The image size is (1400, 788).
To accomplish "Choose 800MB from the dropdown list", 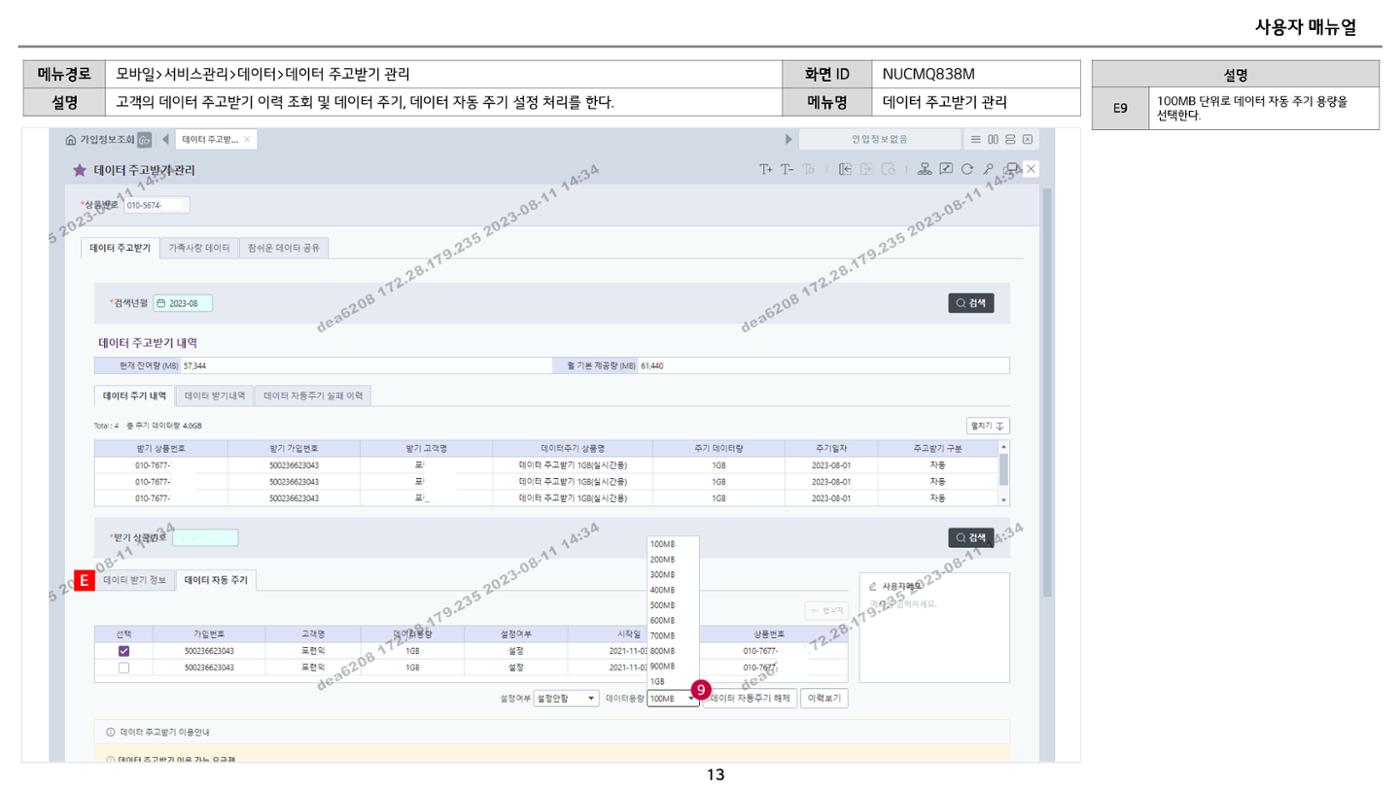I will (x=673, y=650).
